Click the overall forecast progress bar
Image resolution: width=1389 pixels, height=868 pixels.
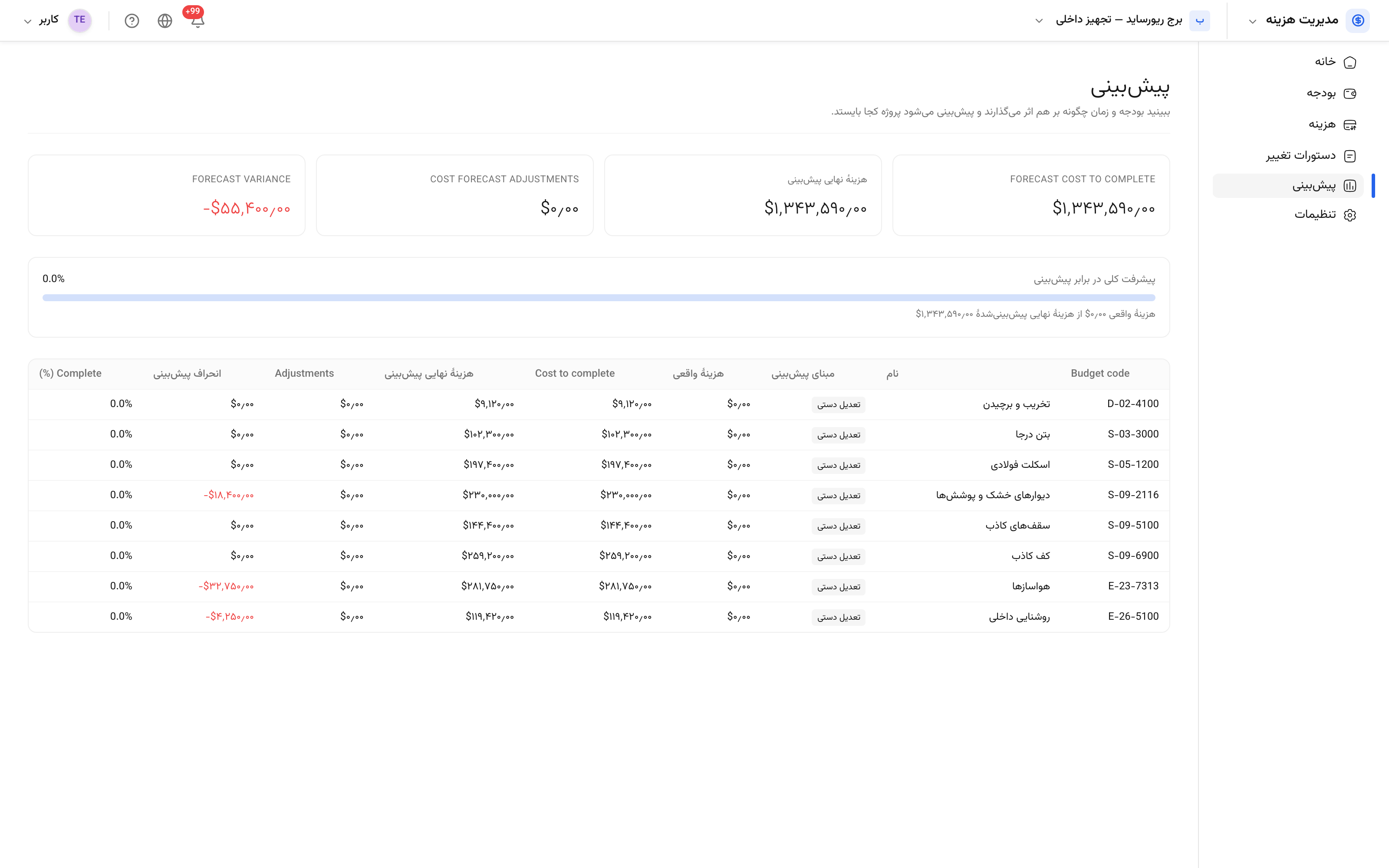pyautogui.click(x=599, y=297)
